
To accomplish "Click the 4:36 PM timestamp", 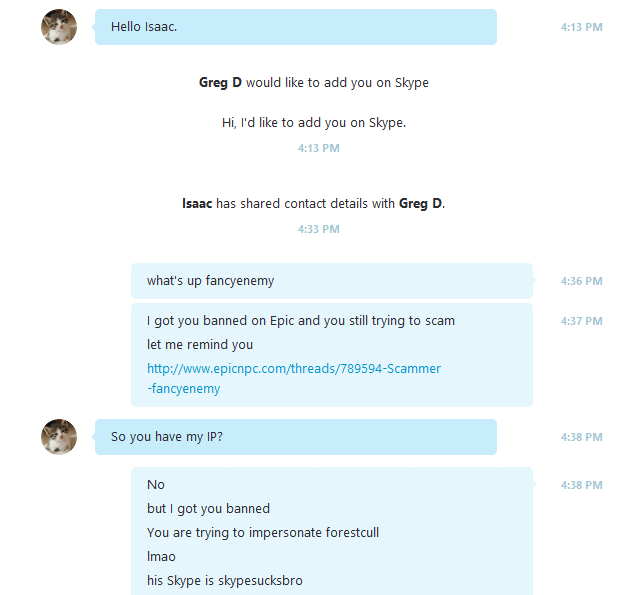I will tap(582, 281).
